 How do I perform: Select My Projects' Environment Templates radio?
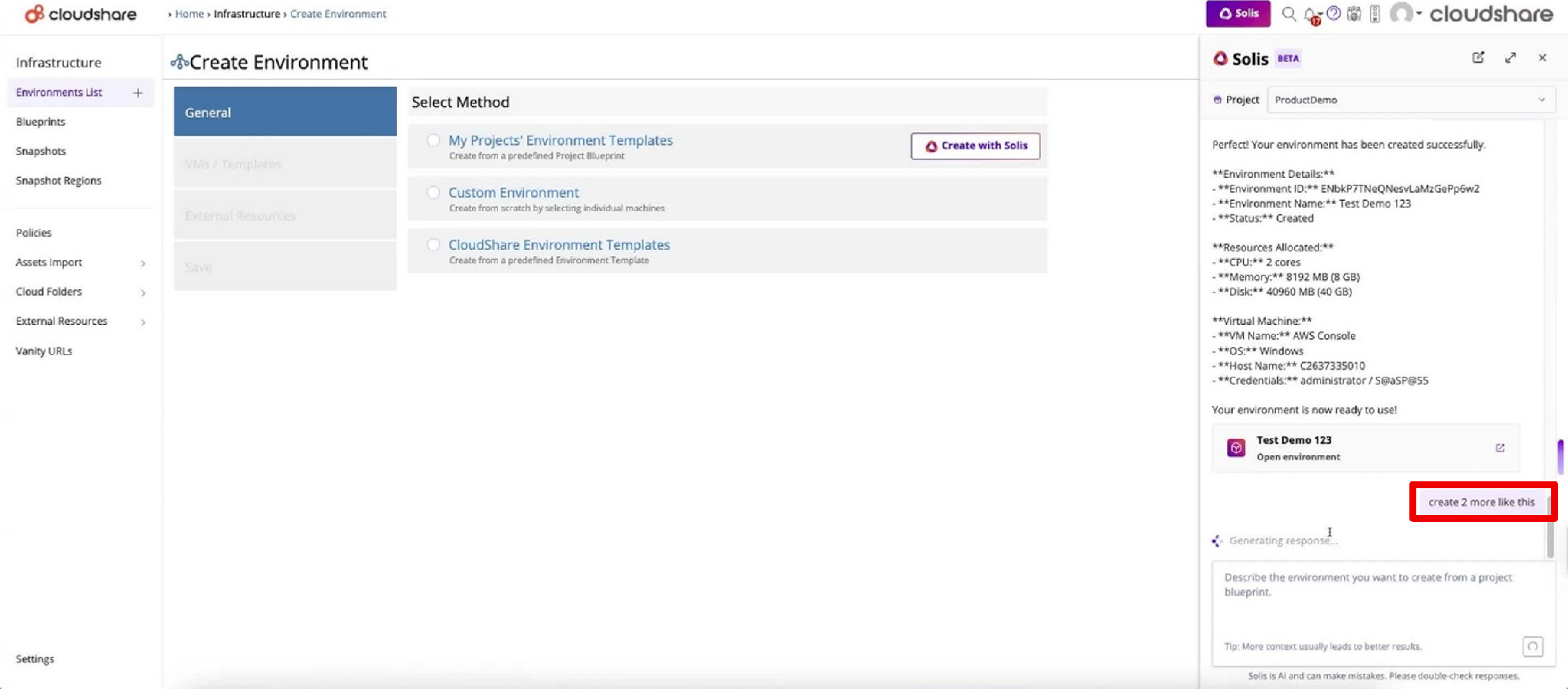[433, 140]
